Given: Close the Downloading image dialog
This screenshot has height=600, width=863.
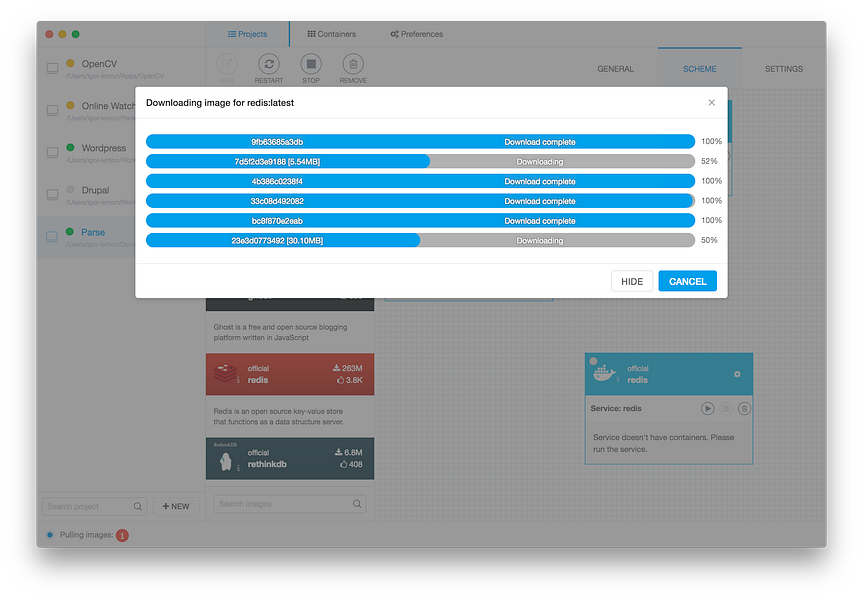Looking at the screenshot, I should click(x=712, y=102).
